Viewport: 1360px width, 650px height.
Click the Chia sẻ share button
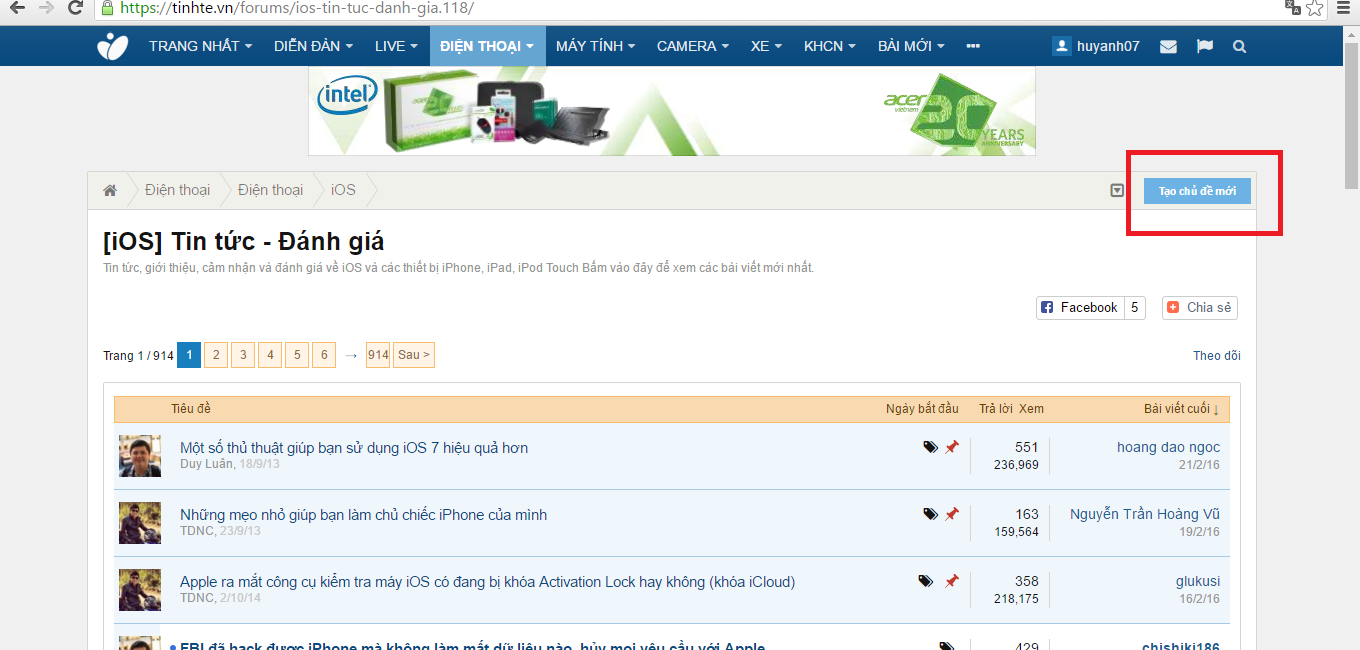tap(1200, 308)
